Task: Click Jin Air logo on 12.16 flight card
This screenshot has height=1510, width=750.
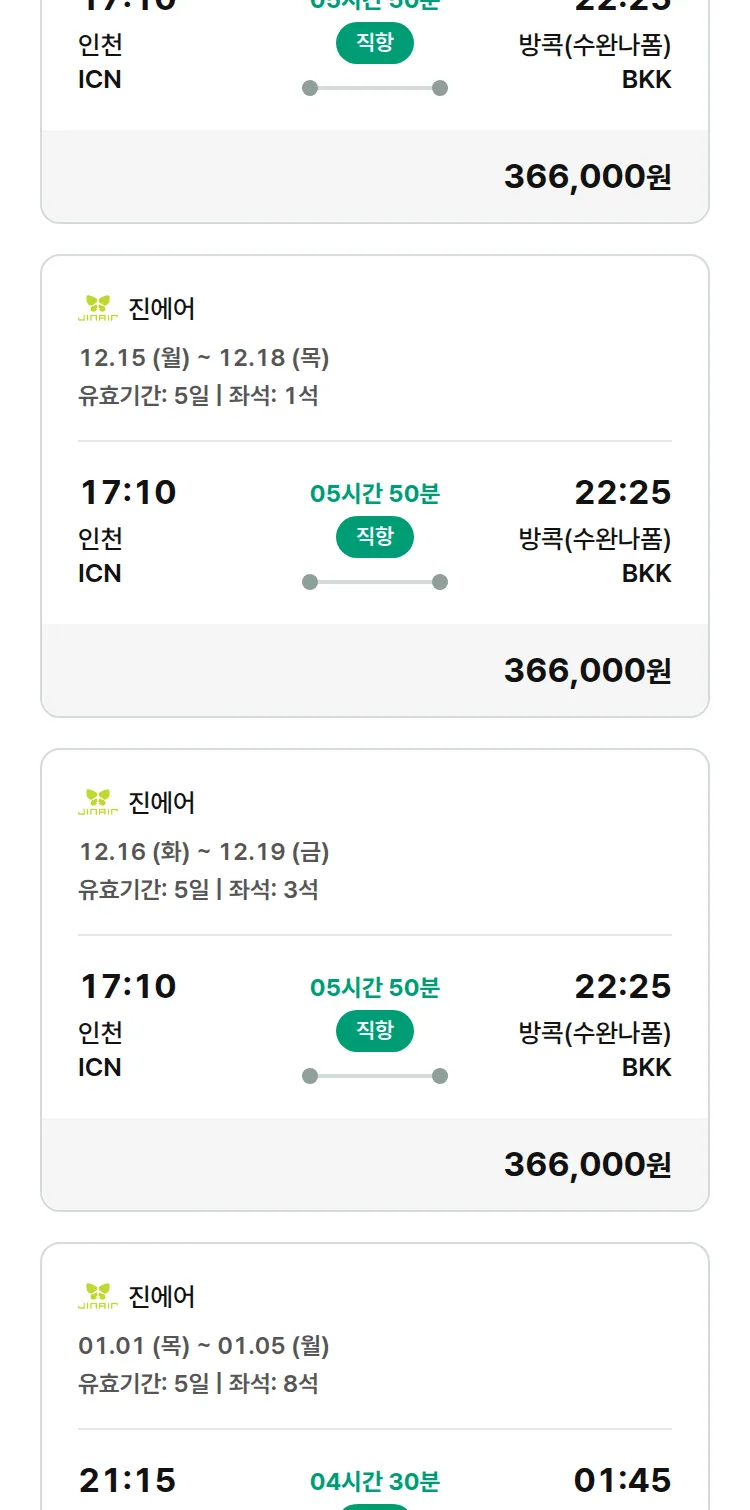Action: [98, 802]
